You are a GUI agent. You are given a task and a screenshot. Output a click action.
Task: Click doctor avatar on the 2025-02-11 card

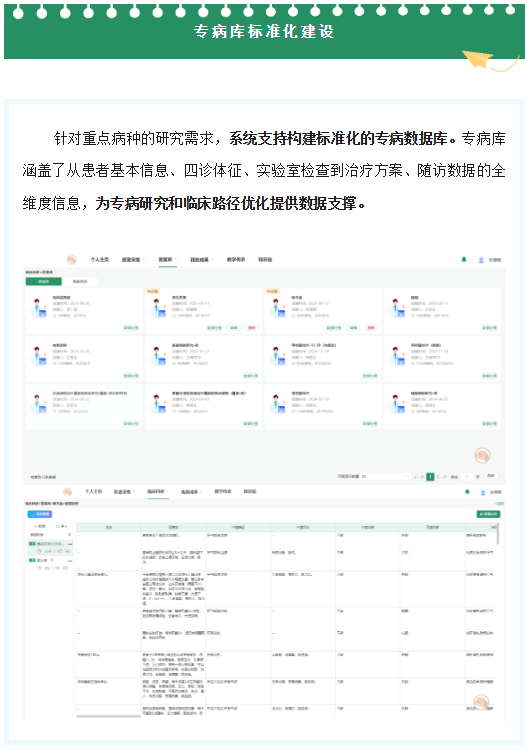396,308
